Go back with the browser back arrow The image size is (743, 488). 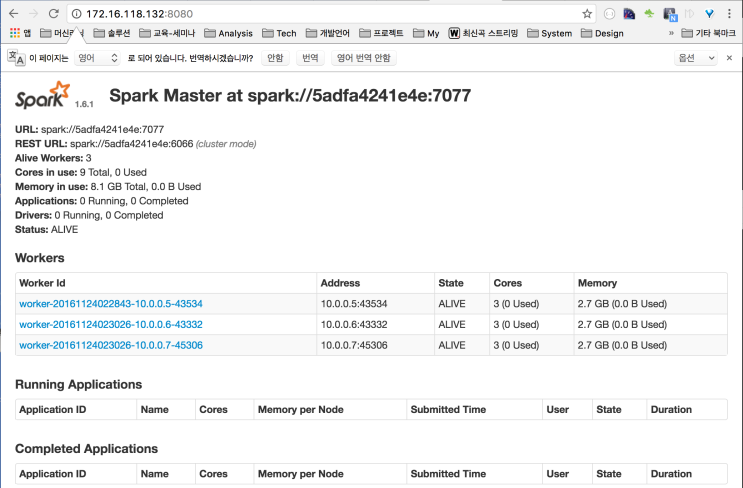tap(13, 14)
